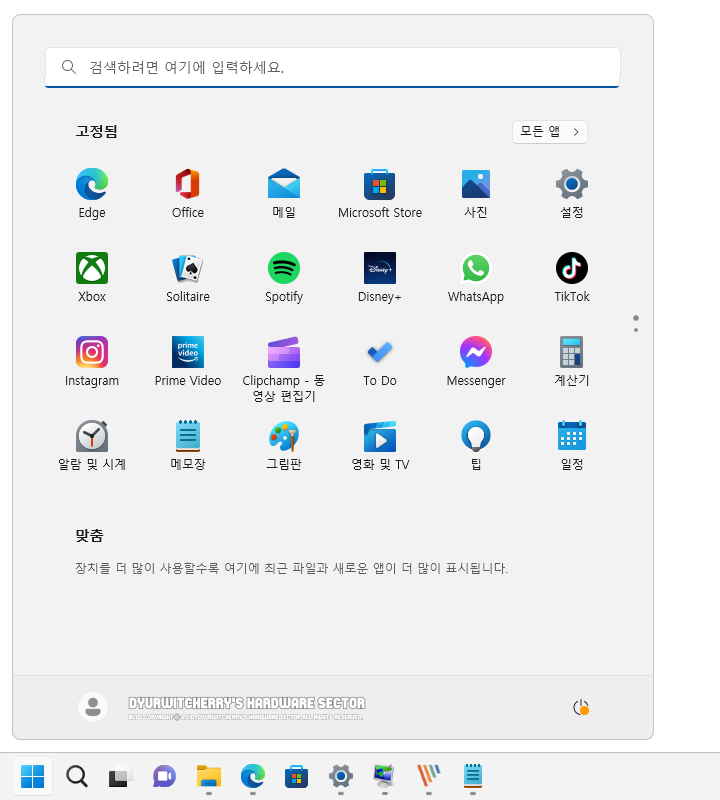Open the 그림판 (Paint) app
The image size is (720, 800).
[284, 445]
